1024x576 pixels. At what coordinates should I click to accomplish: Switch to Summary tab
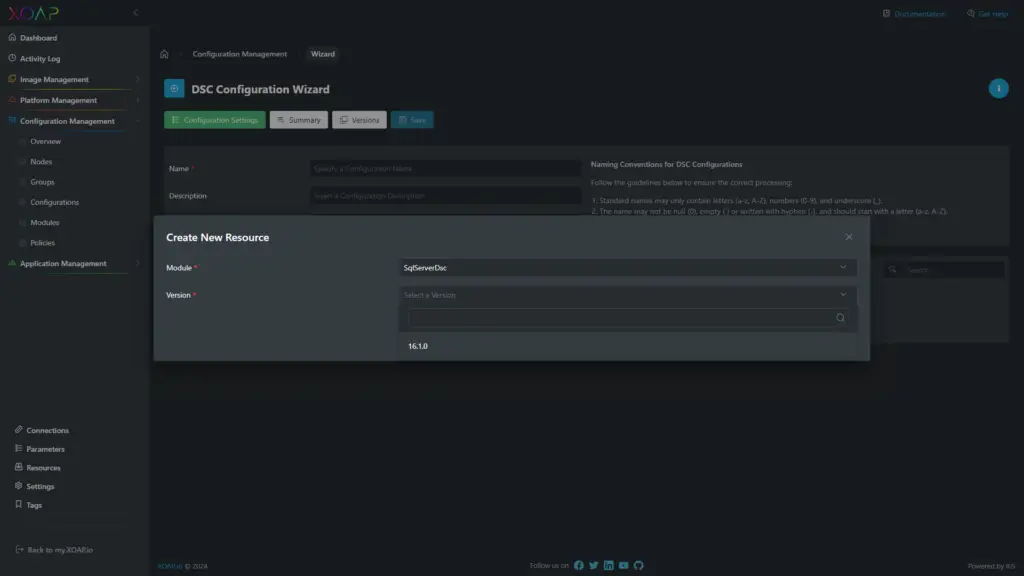click(298, 120)
